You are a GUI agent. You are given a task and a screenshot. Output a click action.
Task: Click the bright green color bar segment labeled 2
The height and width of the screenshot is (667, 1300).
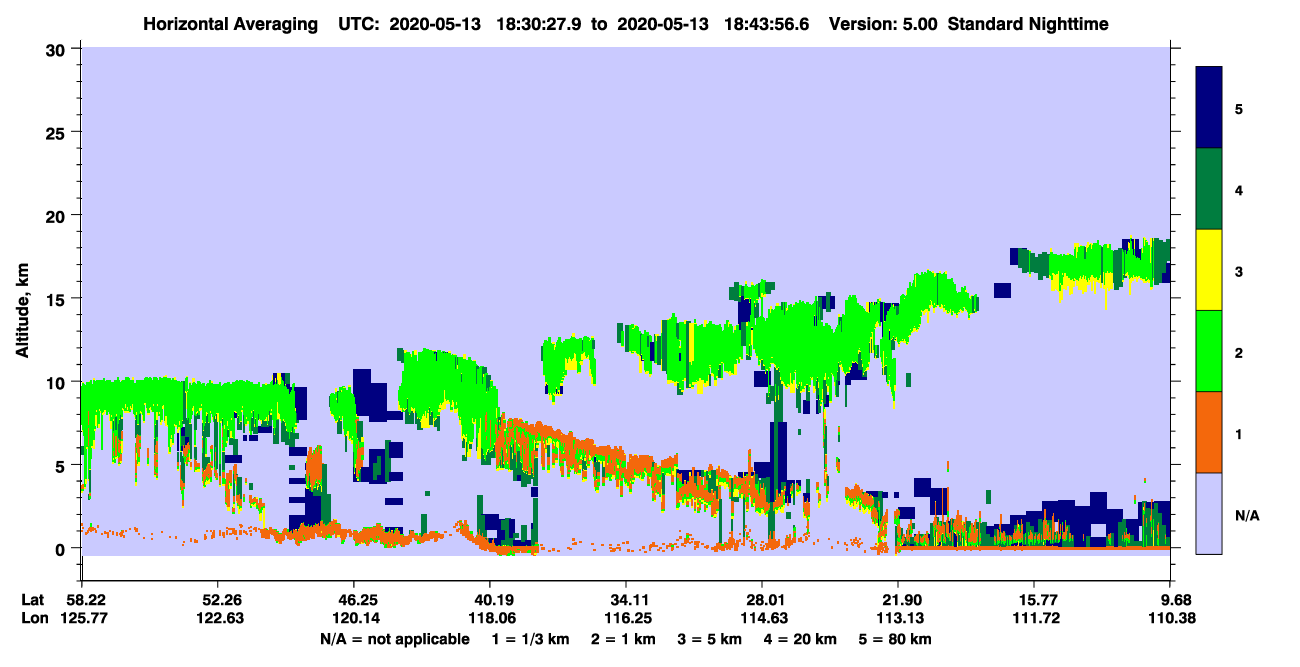pos(1209,351)
